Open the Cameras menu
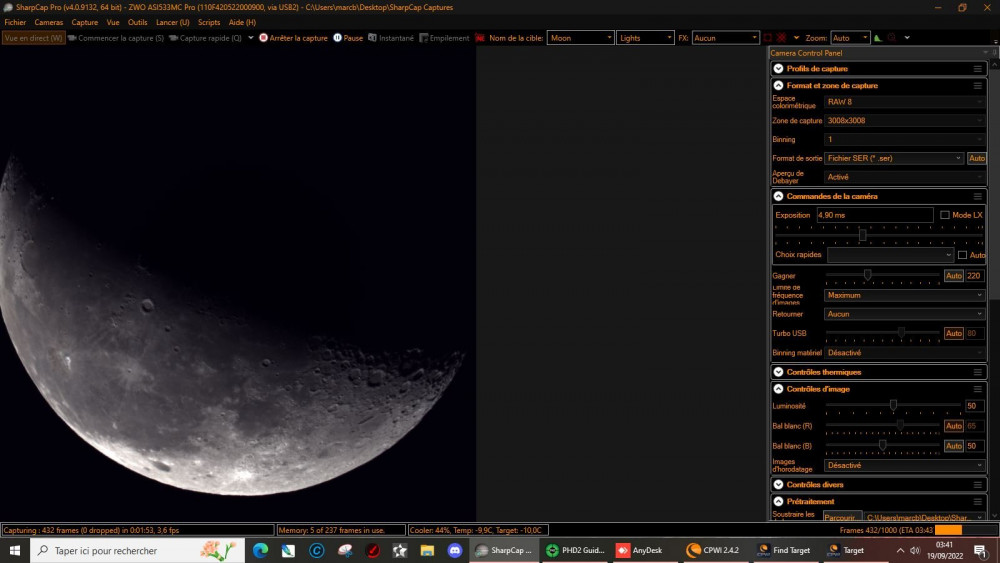 (x=48, y=22)
